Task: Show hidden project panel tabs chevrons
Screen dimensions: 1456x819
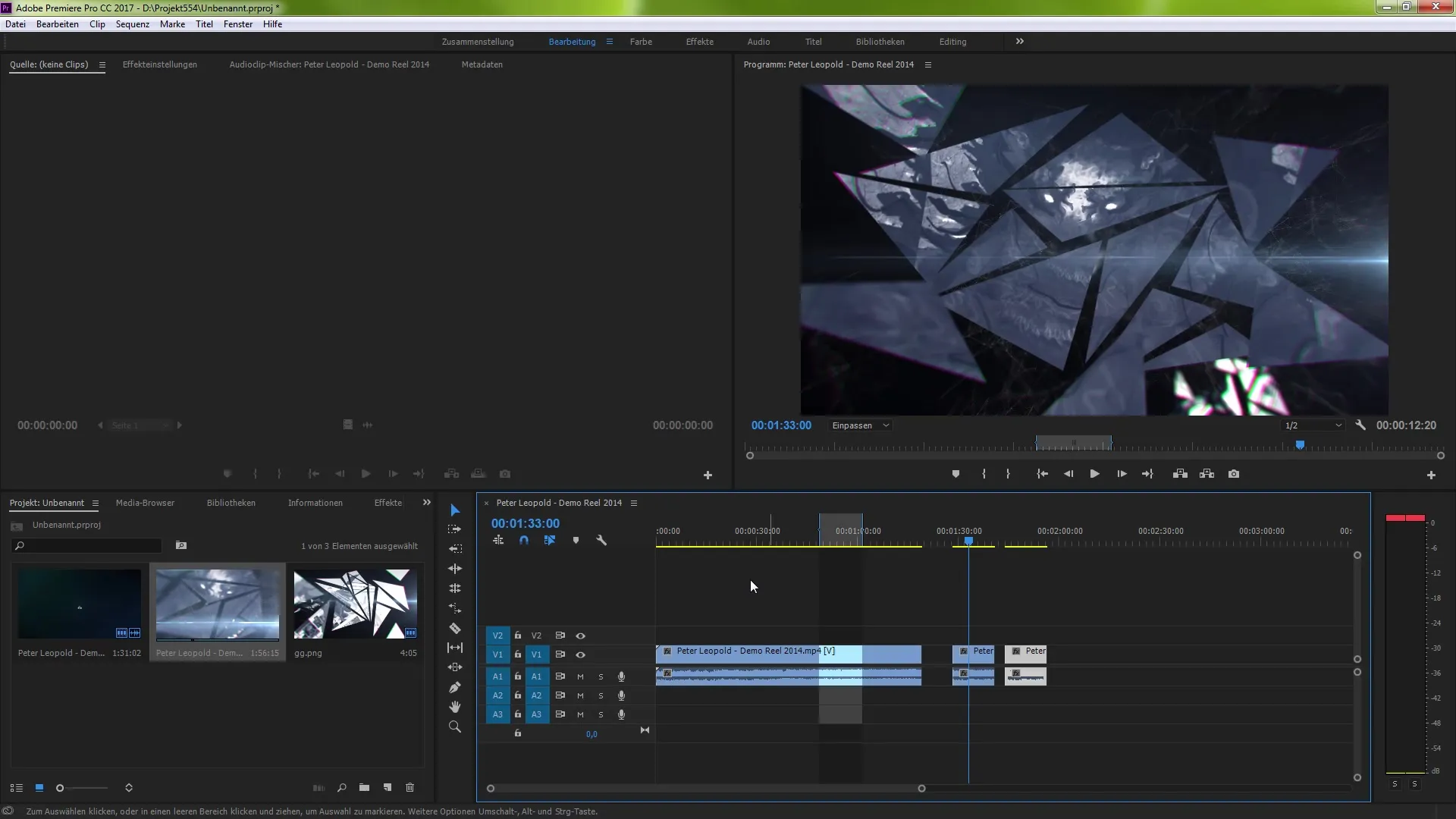Action: [x=426, y=503]
